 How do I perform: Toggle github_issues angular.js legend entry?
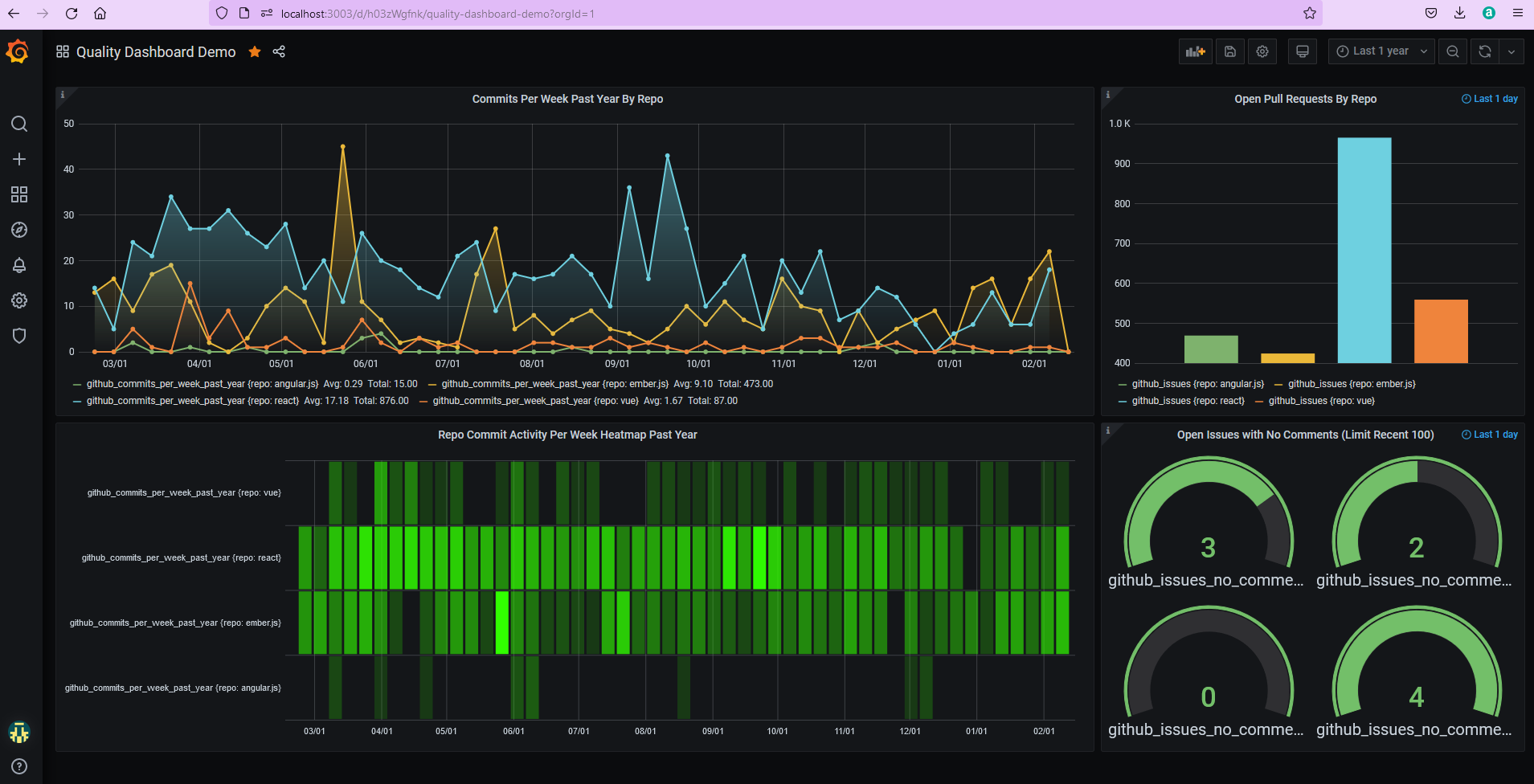1197,384
